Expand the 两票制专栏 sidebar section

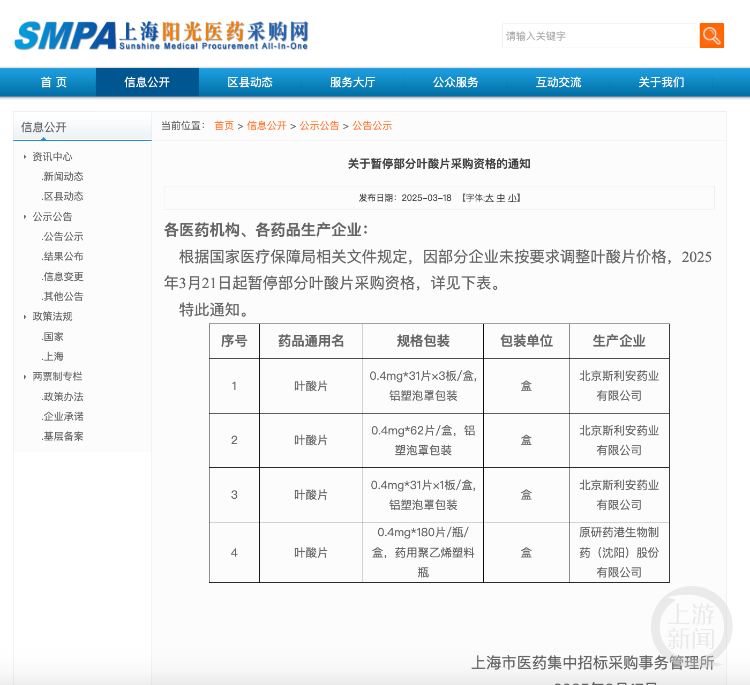57,377
